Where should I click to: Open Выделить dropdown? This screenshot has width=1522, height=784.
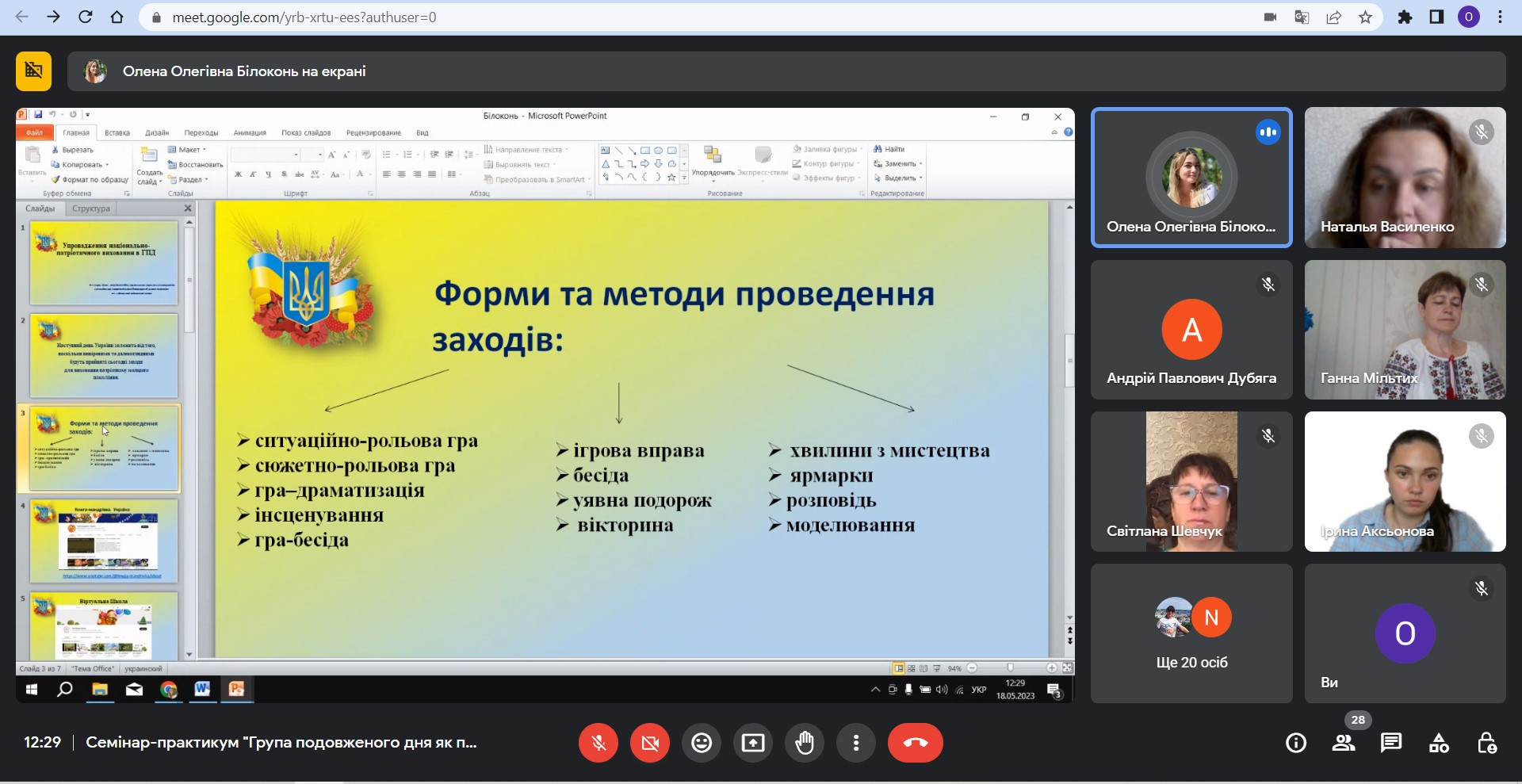(x=898, y=178)
